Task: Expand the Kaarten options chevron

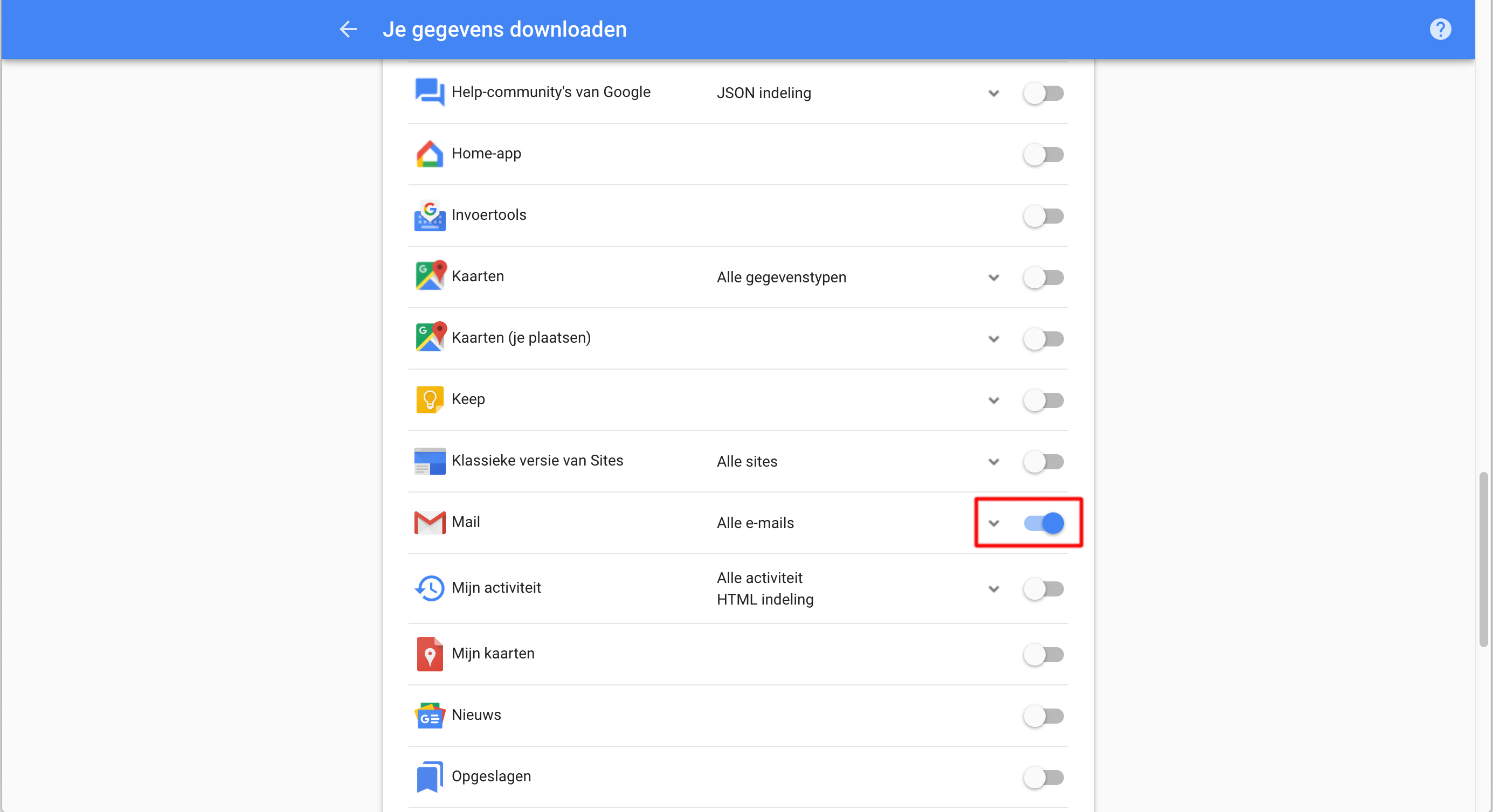Action: pyautogui.click(x=993, y=277)
